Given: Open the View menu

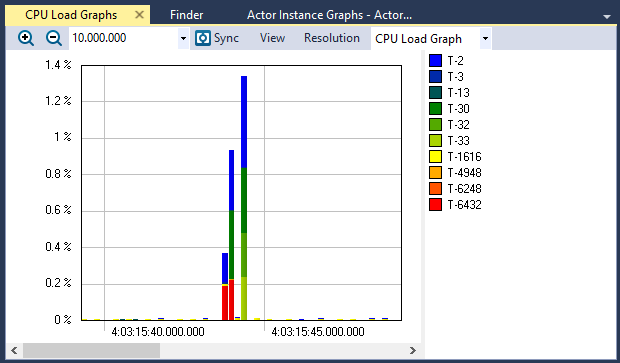Looking at the screenshot, I should point(272,38).
